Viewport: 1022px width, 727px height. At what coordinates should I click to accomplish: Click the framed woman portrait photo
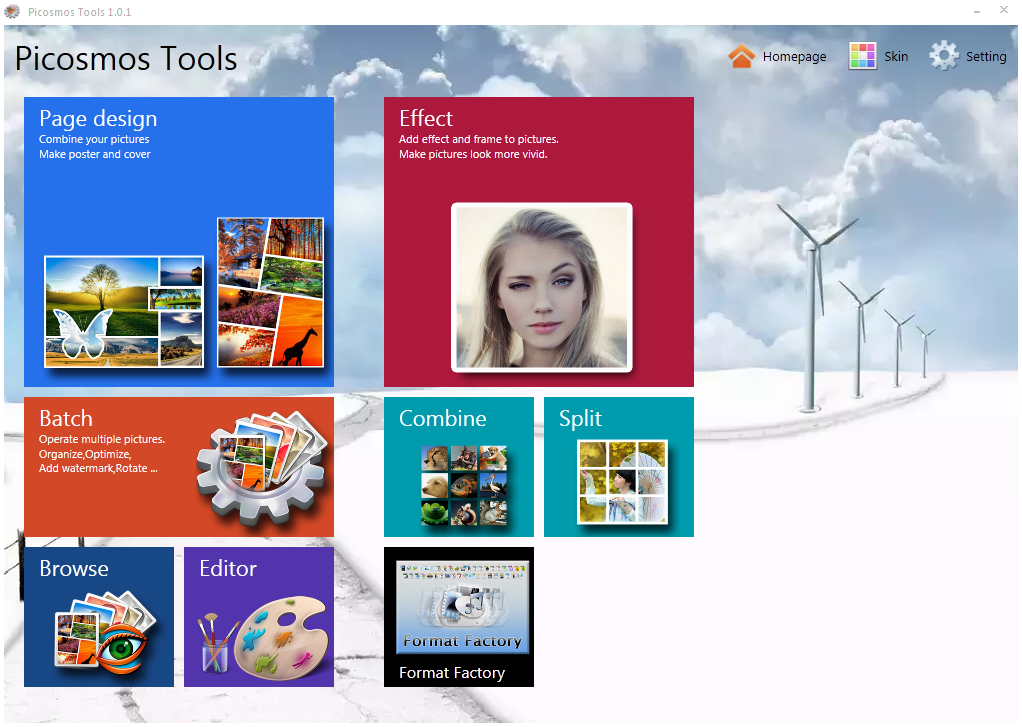(x=542, y=288)
